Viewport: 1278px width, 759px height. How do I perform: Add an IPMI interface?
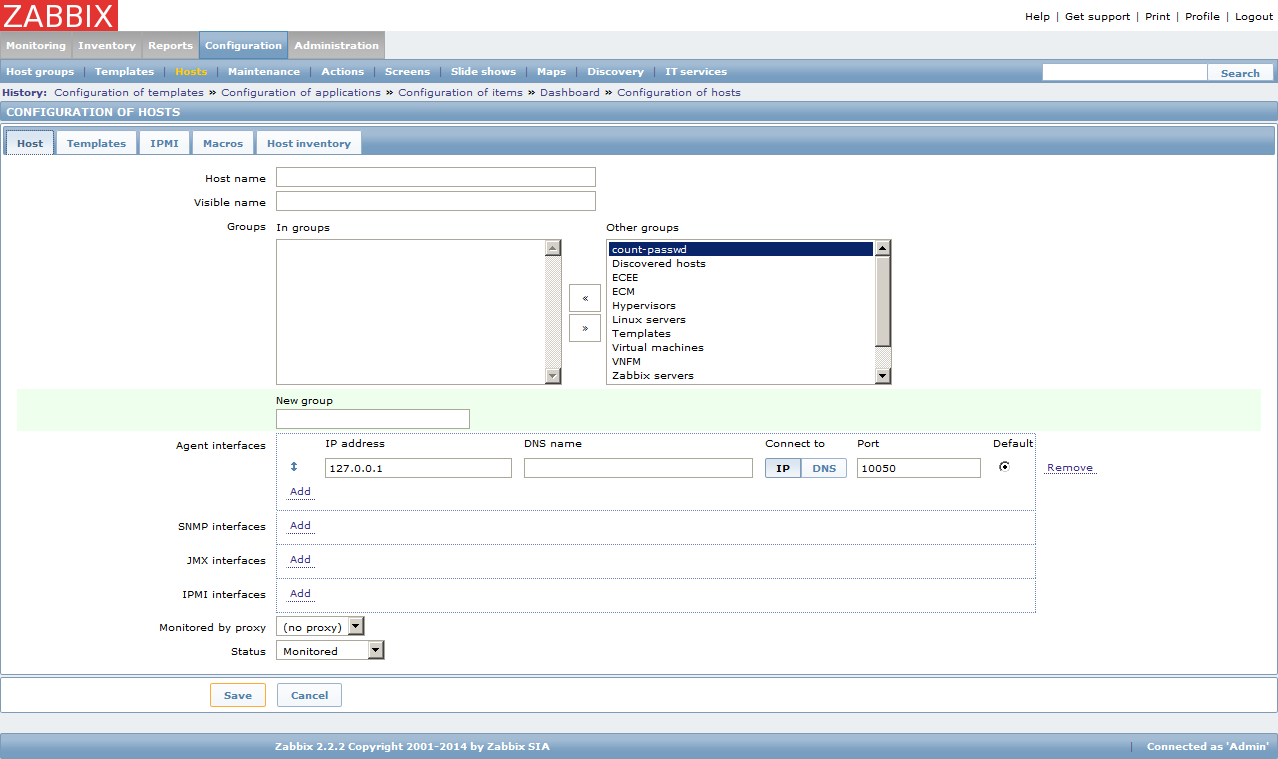(300, 594)
